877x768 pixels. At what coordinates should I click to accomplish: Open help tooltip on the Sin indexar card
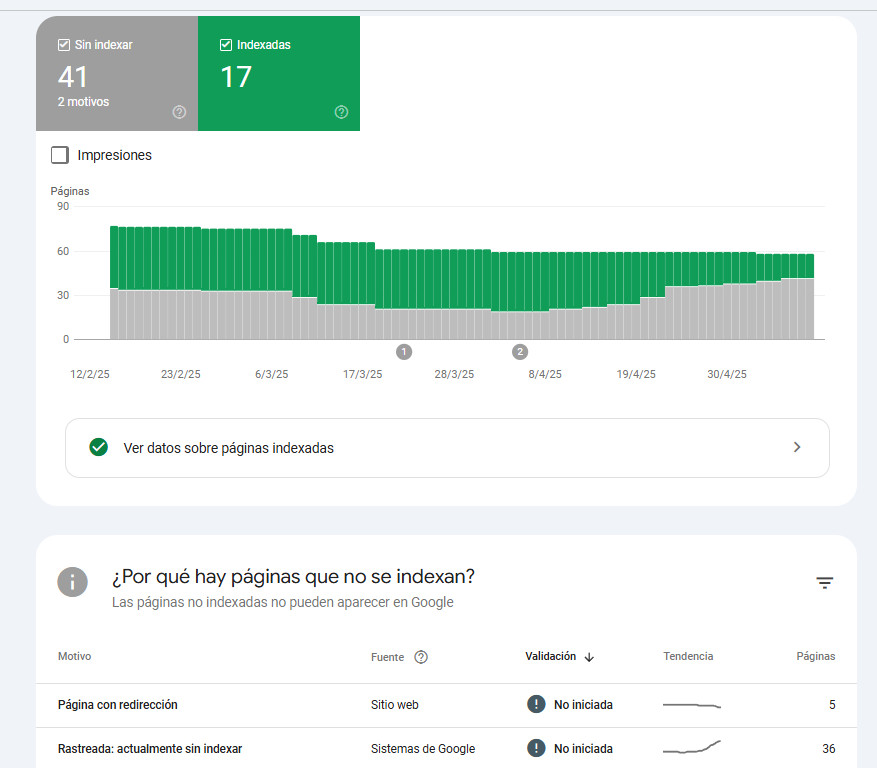180,113
